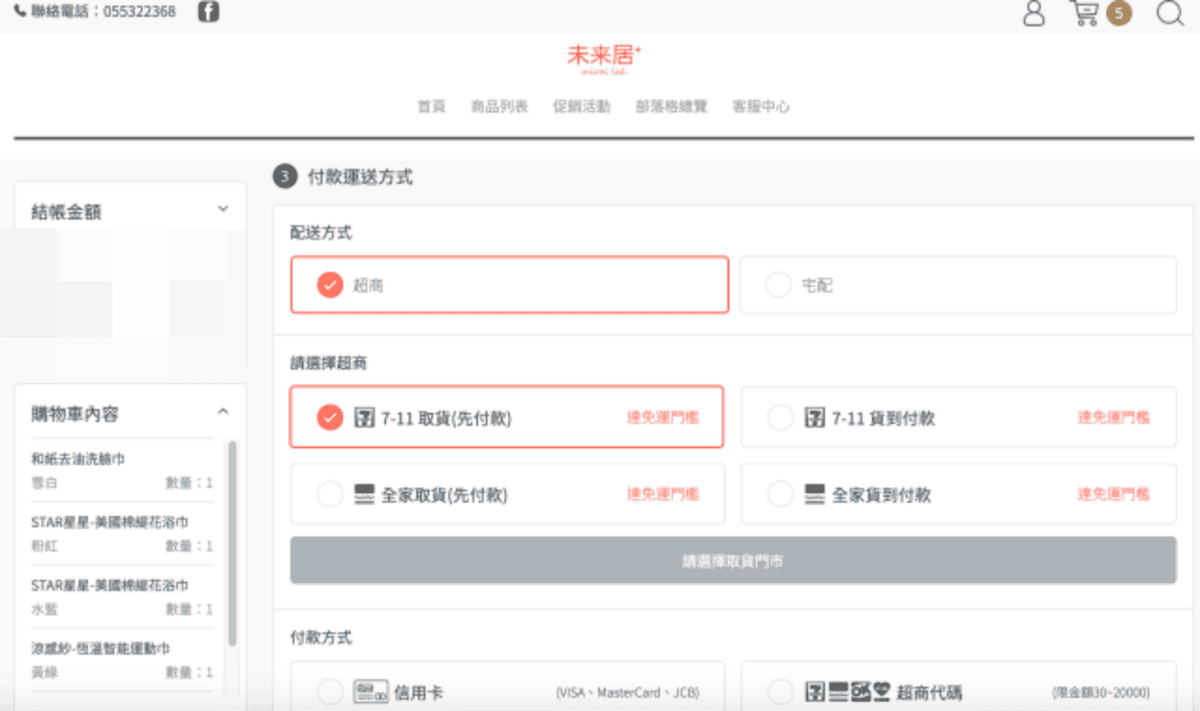Click the phone icon beside 聯絡電話
Screen dimensions: 1200x711
click(x=20, y=13)
